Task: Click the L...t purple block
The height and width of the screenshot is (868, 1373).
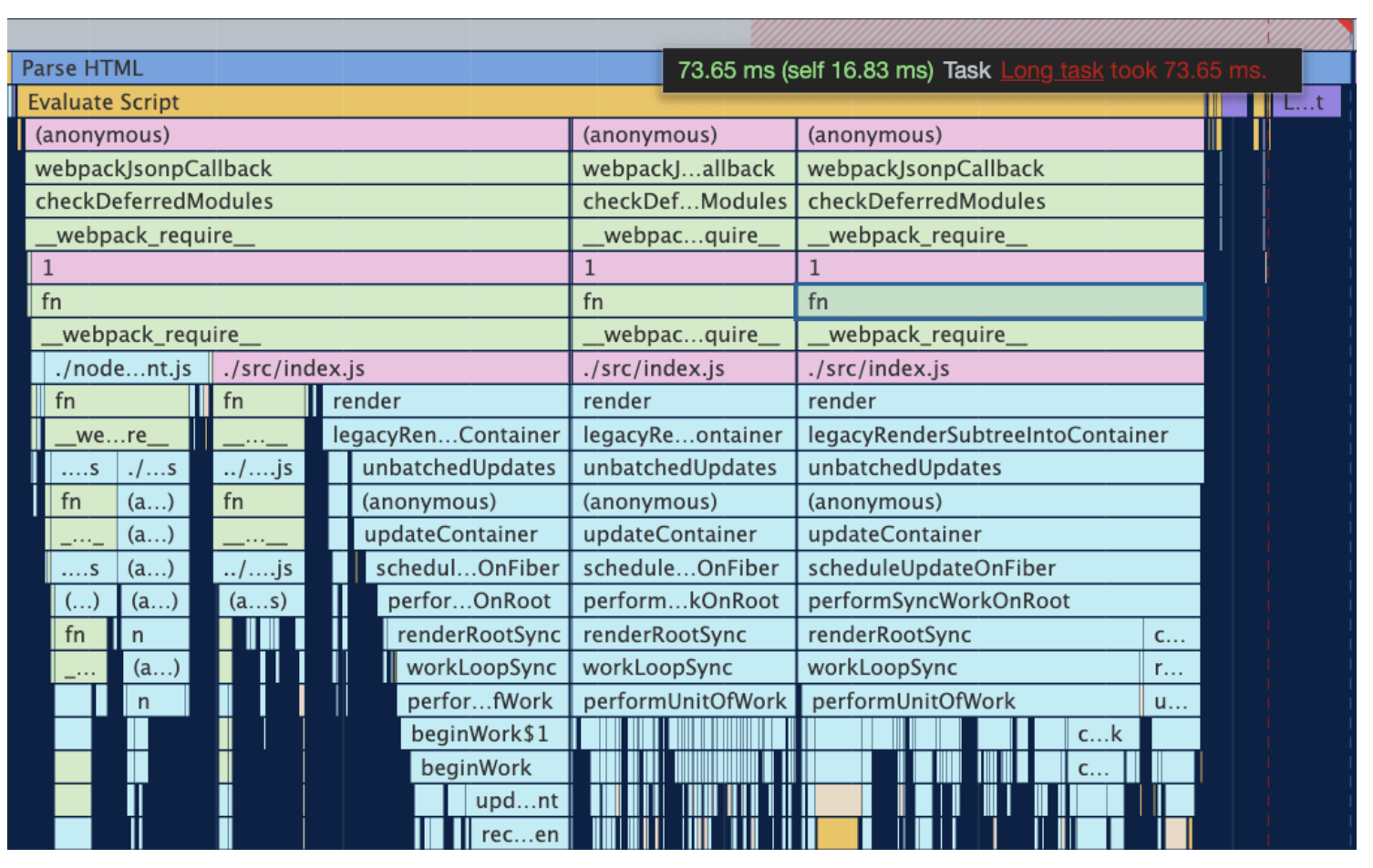Action: (1305, 102)
